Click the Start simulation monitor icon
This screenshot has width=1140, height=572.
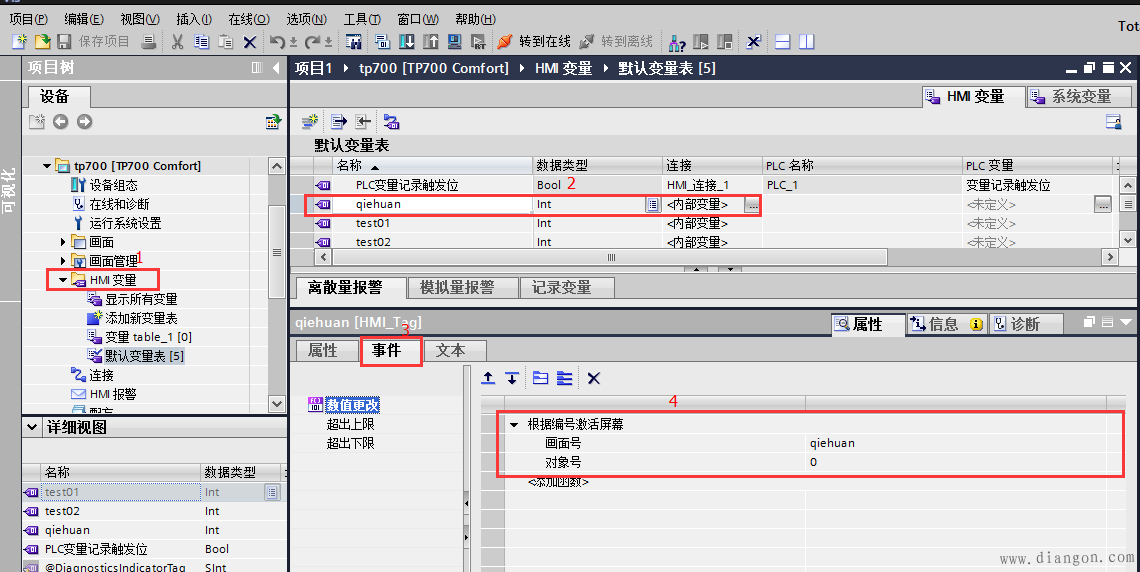(x=454, y=41)
